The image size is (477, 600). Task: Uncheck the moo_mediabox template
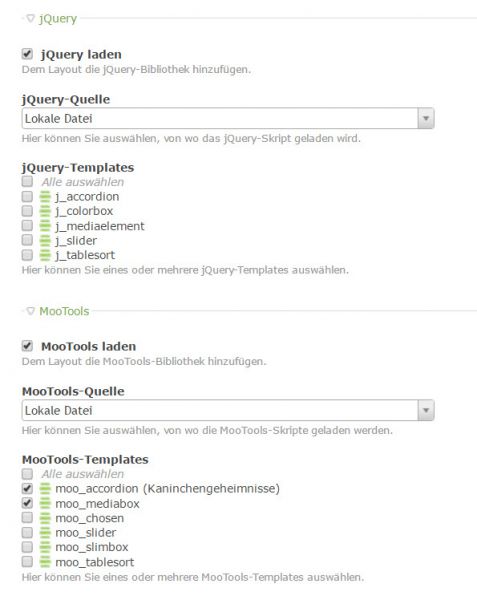tap(27, 503)
